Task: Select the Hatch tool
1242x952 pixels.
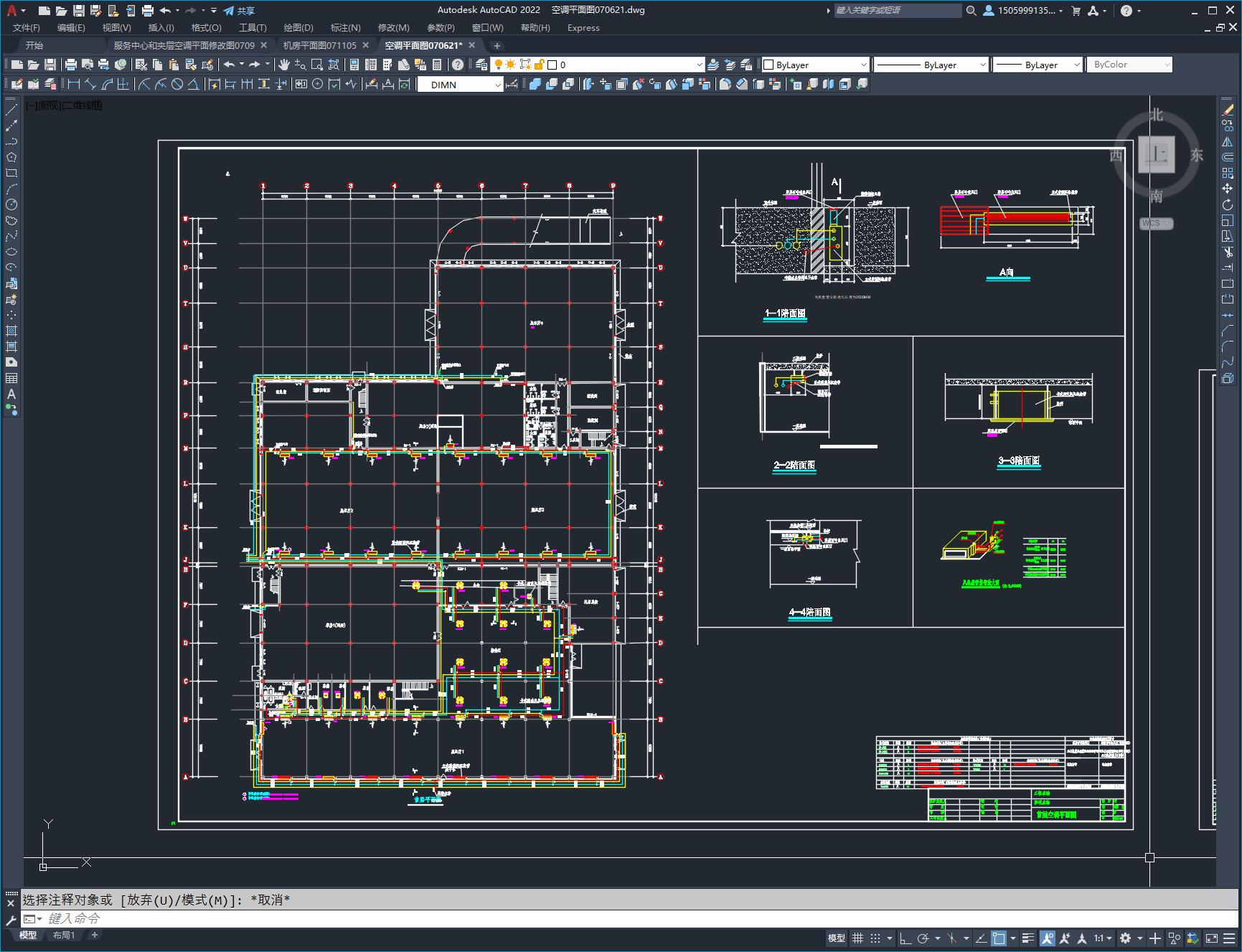Action: coord(11,331)
